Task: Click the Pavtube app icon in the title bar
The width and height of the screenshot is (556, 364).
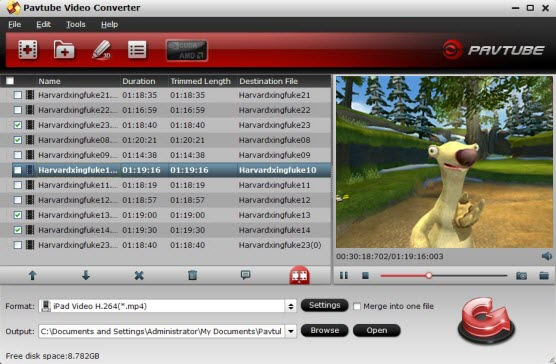Action: [x=12, y=8]
